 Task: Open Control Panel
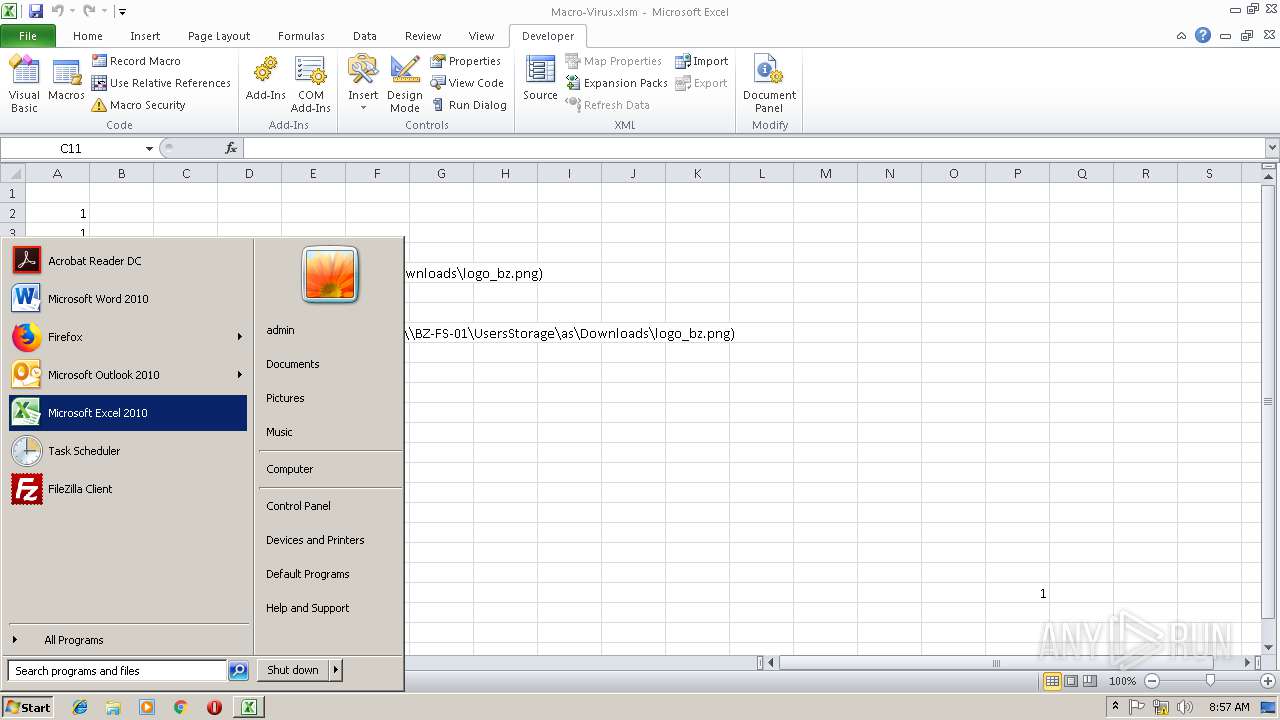(x=298, y=506)
